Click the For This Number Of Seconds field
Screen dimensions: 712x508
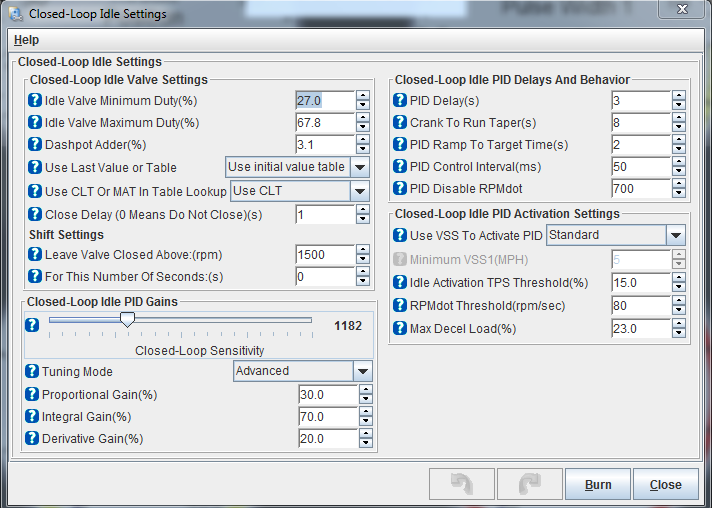[325, 276]
